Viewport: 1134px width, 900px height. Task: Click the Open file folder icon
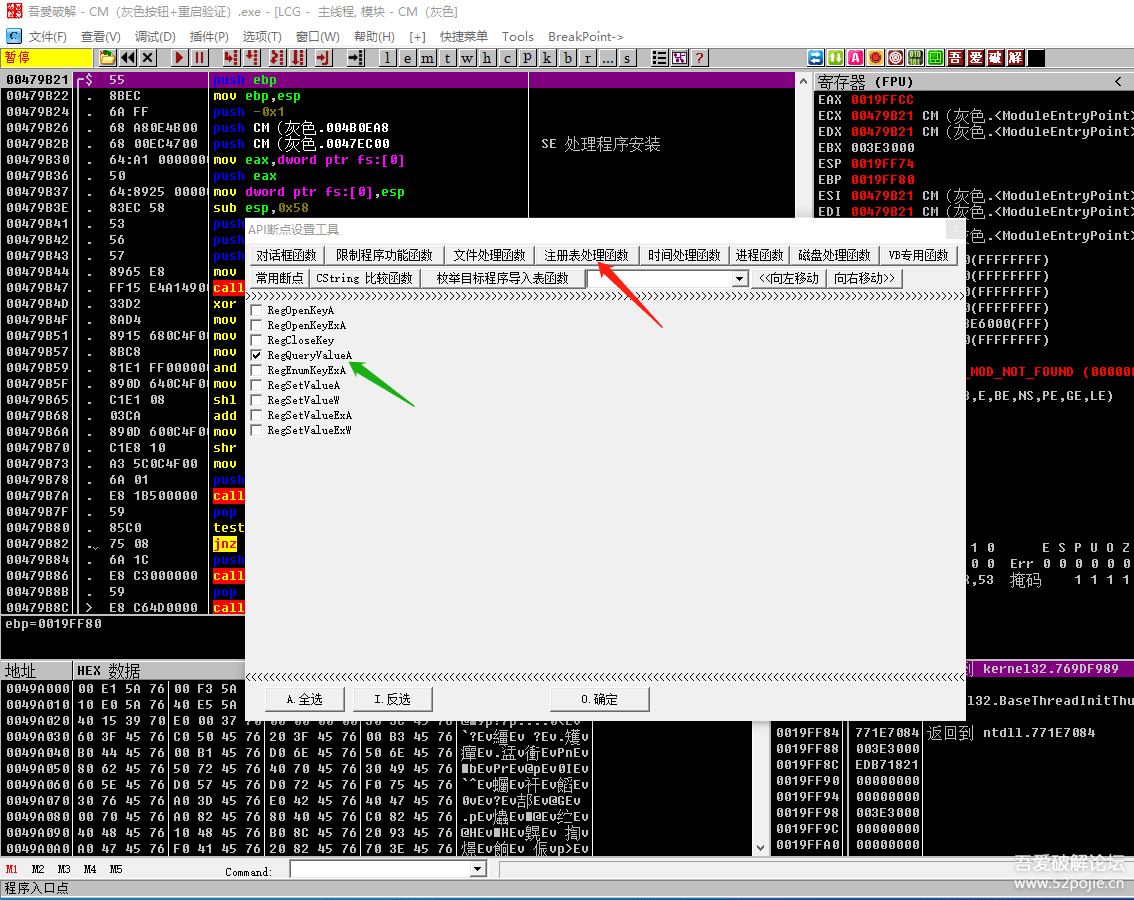[108, 58]
